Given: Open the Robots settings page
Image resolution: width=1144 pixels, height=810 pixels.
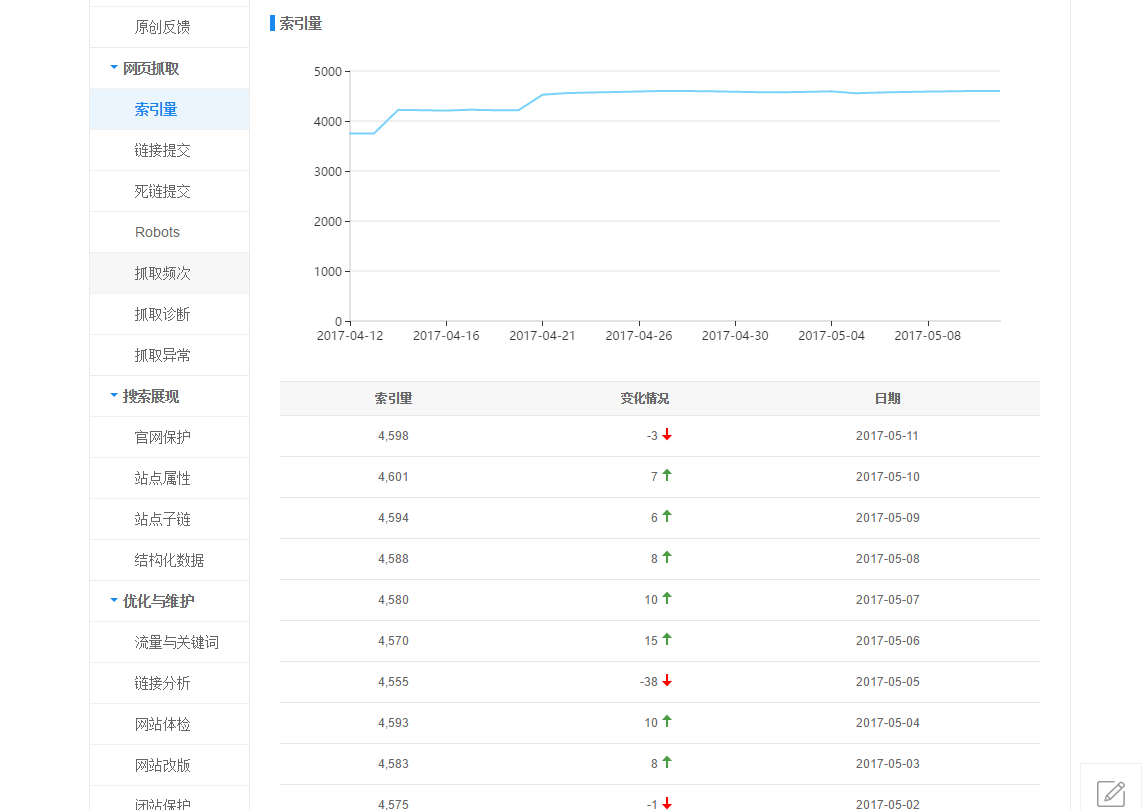Looking at the screenshot, I should 157,231.
